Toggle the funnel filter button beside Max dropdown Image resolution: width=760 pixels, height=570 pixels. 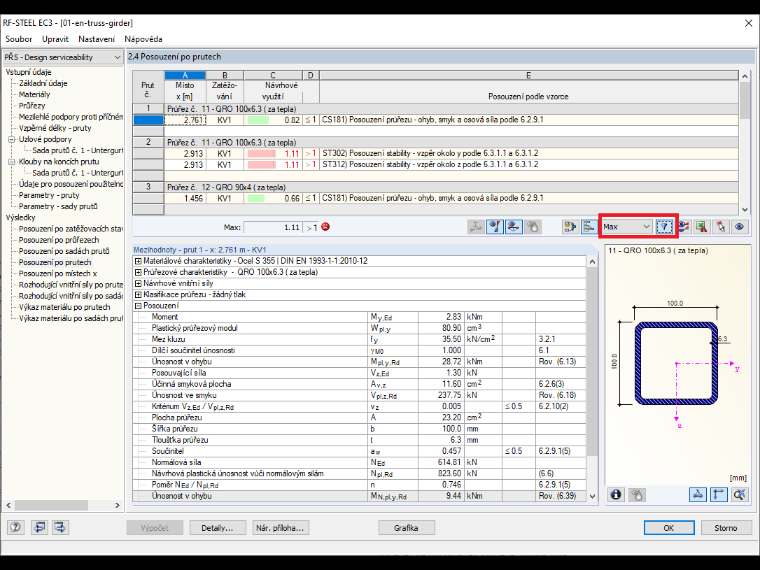click(664, 226)
